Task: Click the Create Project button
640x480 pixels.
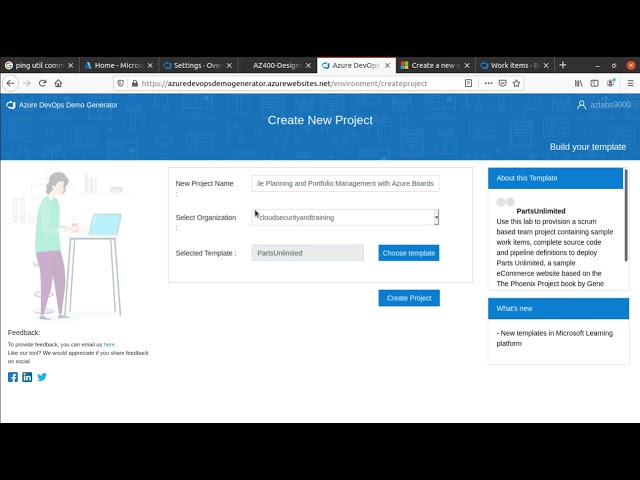Action: [409, 298]
